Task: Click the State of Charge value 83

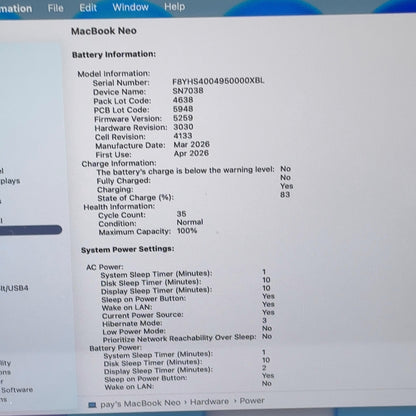Action: (x=285, y=195)
